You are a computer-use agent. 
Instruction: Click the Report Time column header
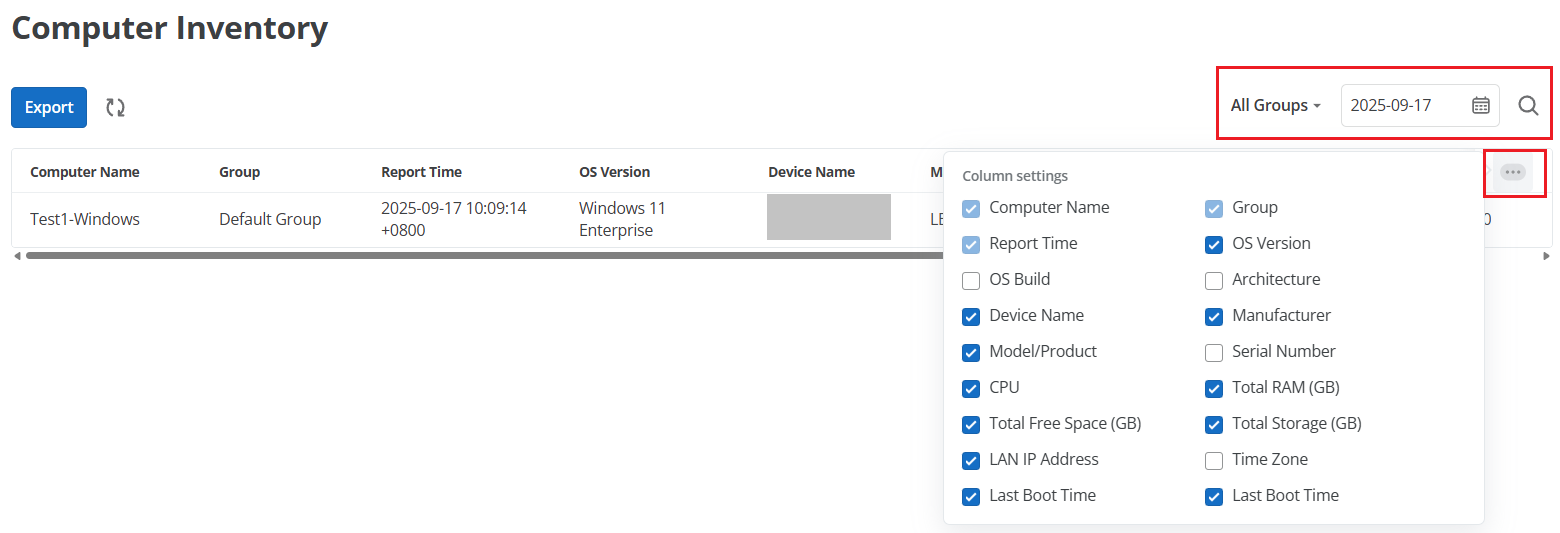pyautogui.click(x=422, y=172)
